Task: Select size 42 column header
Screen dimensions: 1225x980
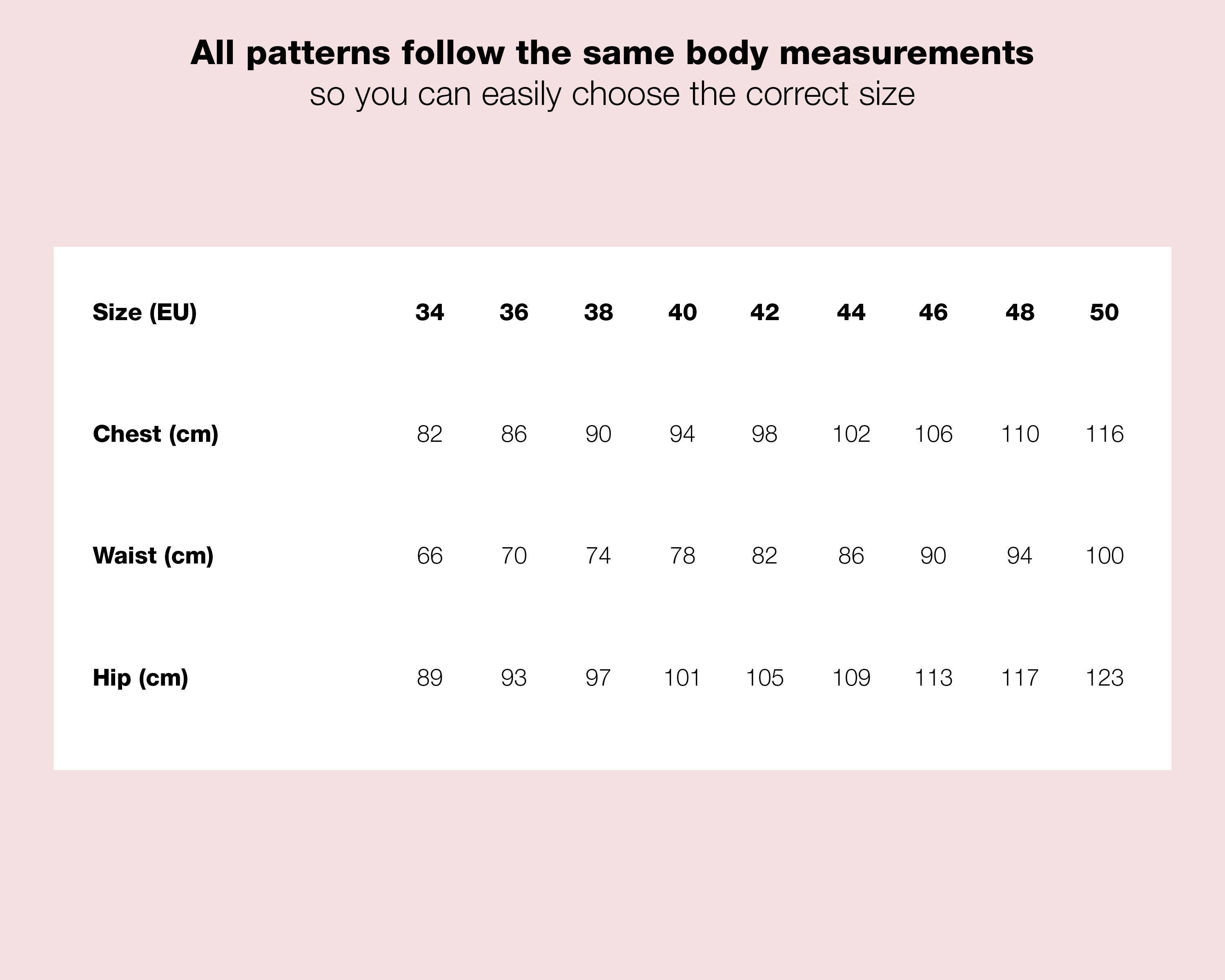Action: click(x=764, y=312)
